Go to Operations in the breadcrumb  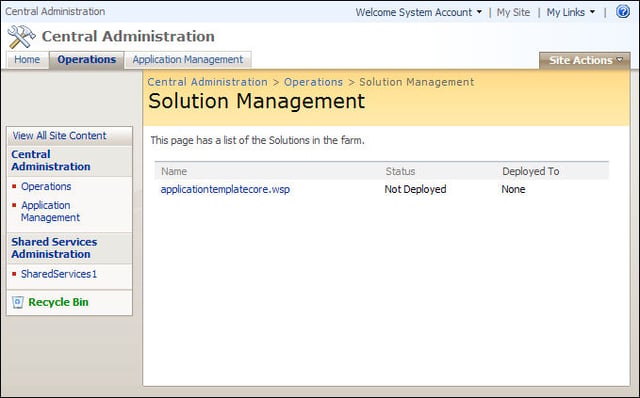pos(313,82)
